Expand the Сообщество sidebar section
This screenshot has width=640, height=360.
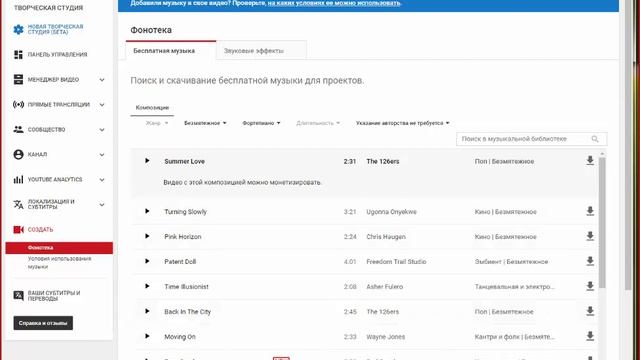[102, 130]
